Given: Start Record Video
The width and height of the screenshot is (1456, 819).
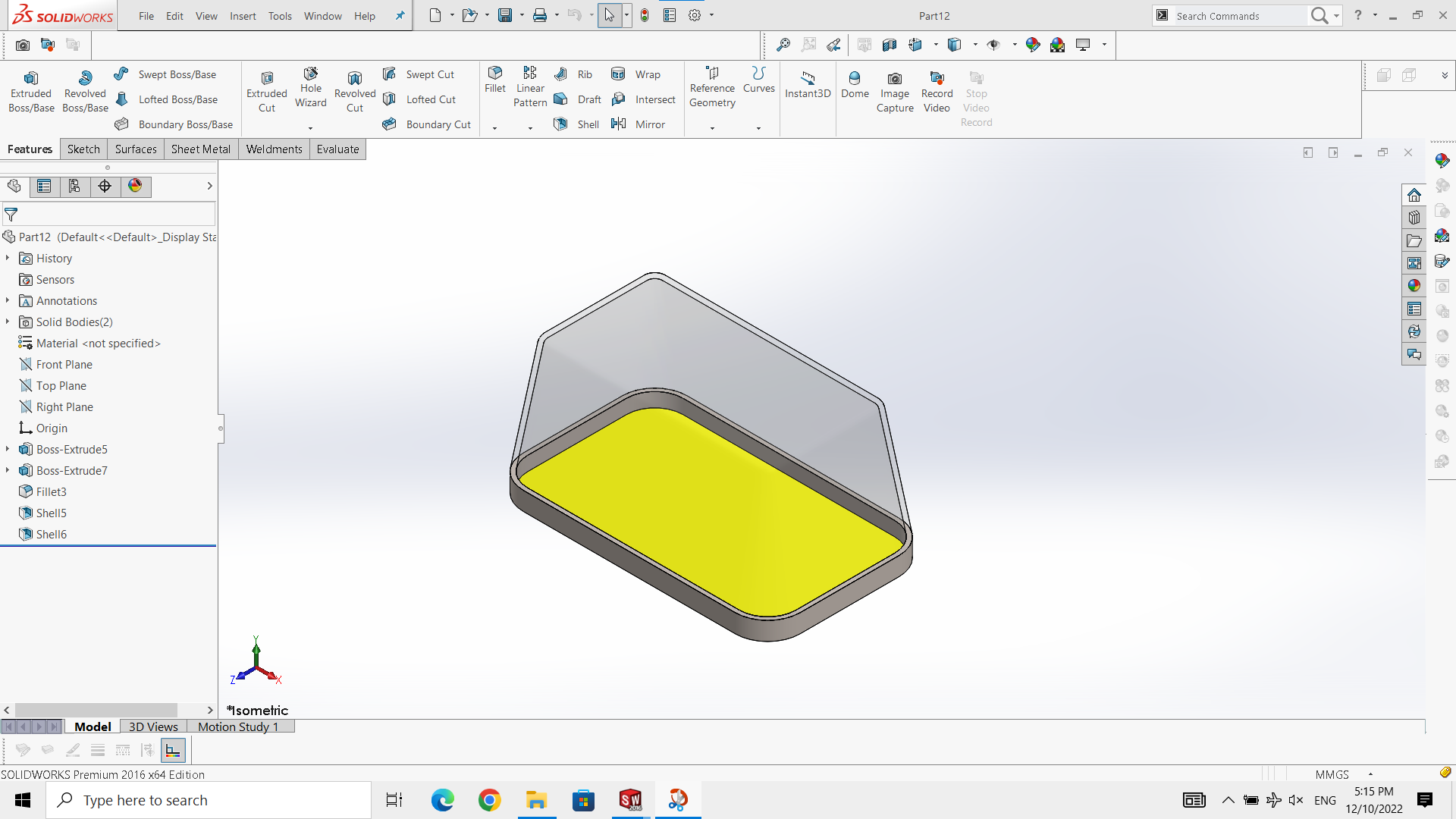Looking at the screenshot, I should pyautogui.click(x=937, y=92).
